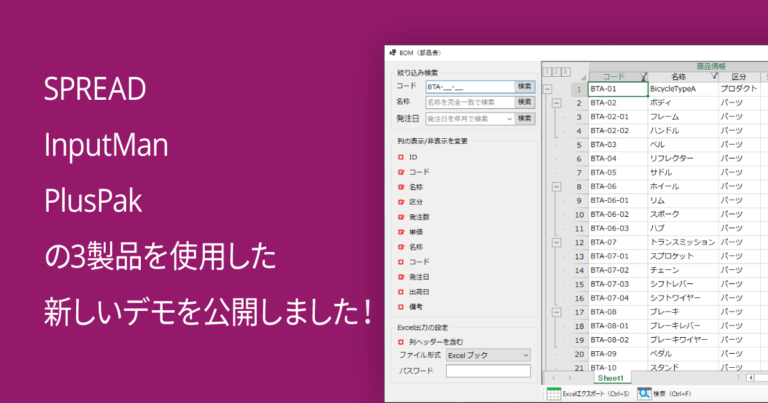Click the パスワード input field
The image size is (768, 403).
[488, 371]
